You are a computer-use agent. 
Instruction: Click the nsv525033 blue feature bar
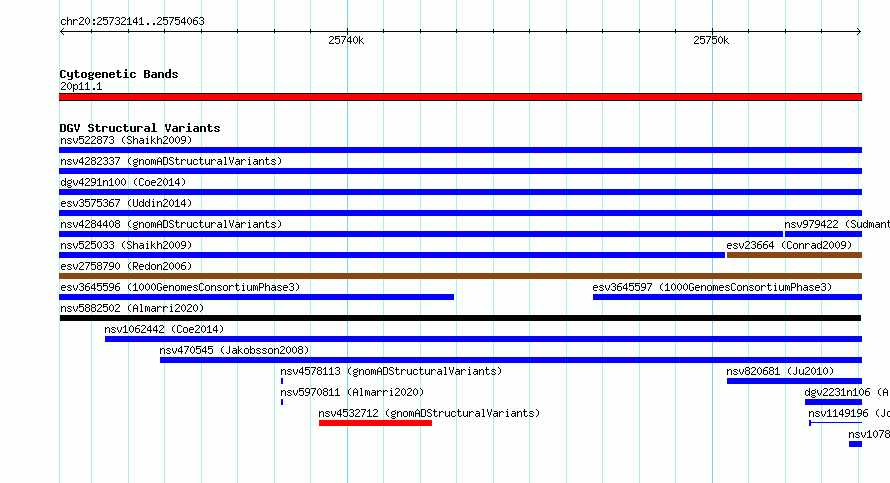click(x=392, y=255)
